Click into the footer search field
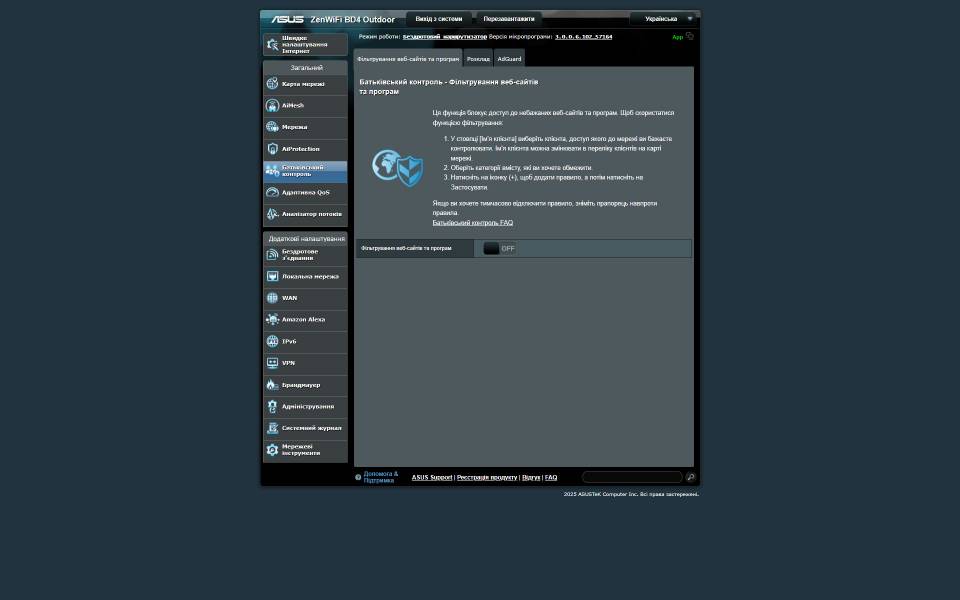Viewport: 960px width, 600px height. coord(631,477)
